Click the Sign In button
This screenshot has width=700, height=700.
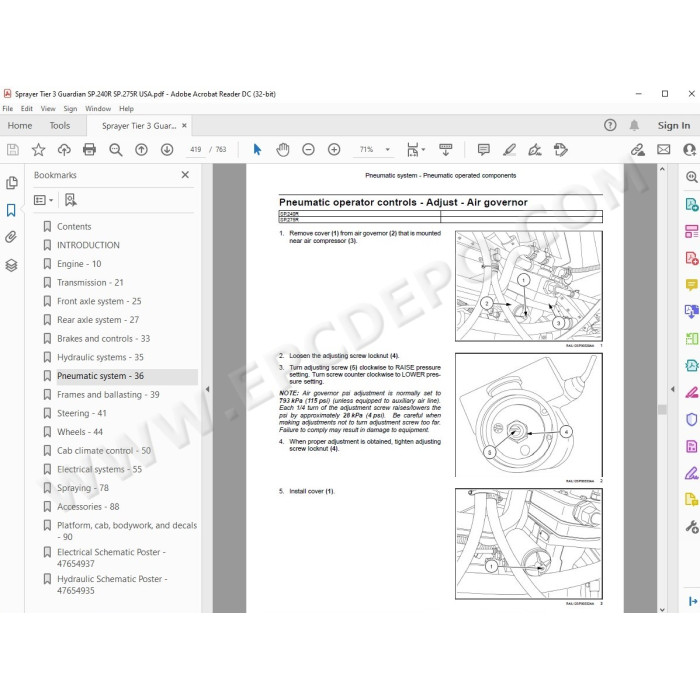pos(674,125)
